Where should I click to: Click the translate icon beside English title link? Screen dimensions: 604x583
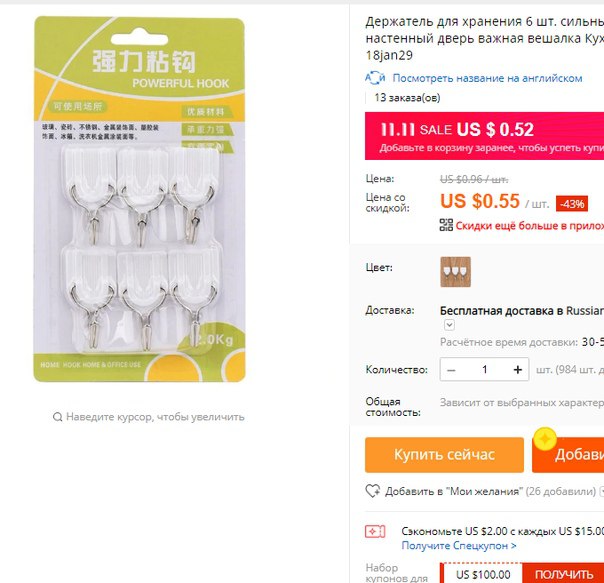click(x=375, y=78)
